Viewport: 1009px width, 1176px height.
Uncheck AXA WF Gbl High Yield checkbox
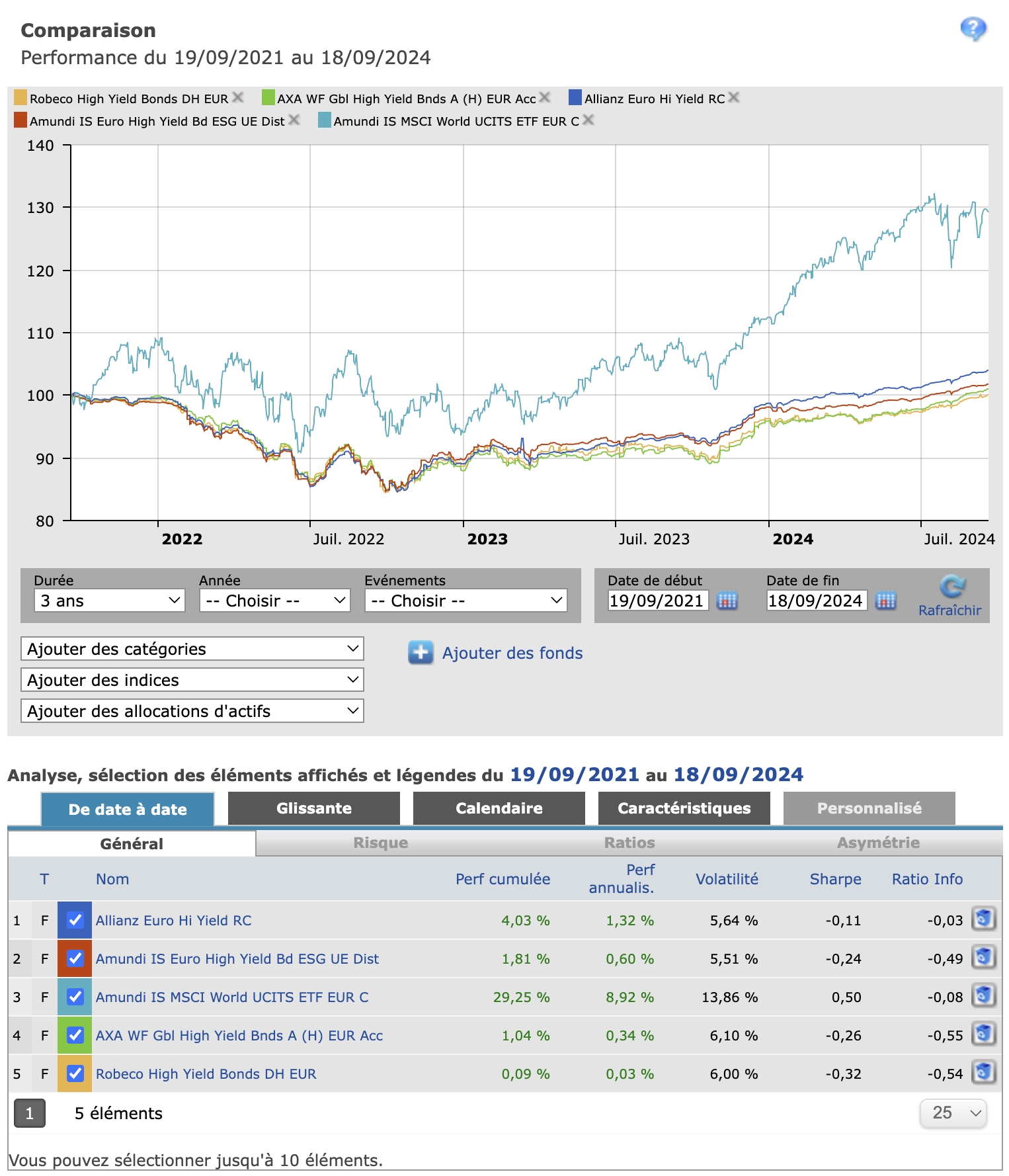pyautogui.click(x=75, y=1035)
